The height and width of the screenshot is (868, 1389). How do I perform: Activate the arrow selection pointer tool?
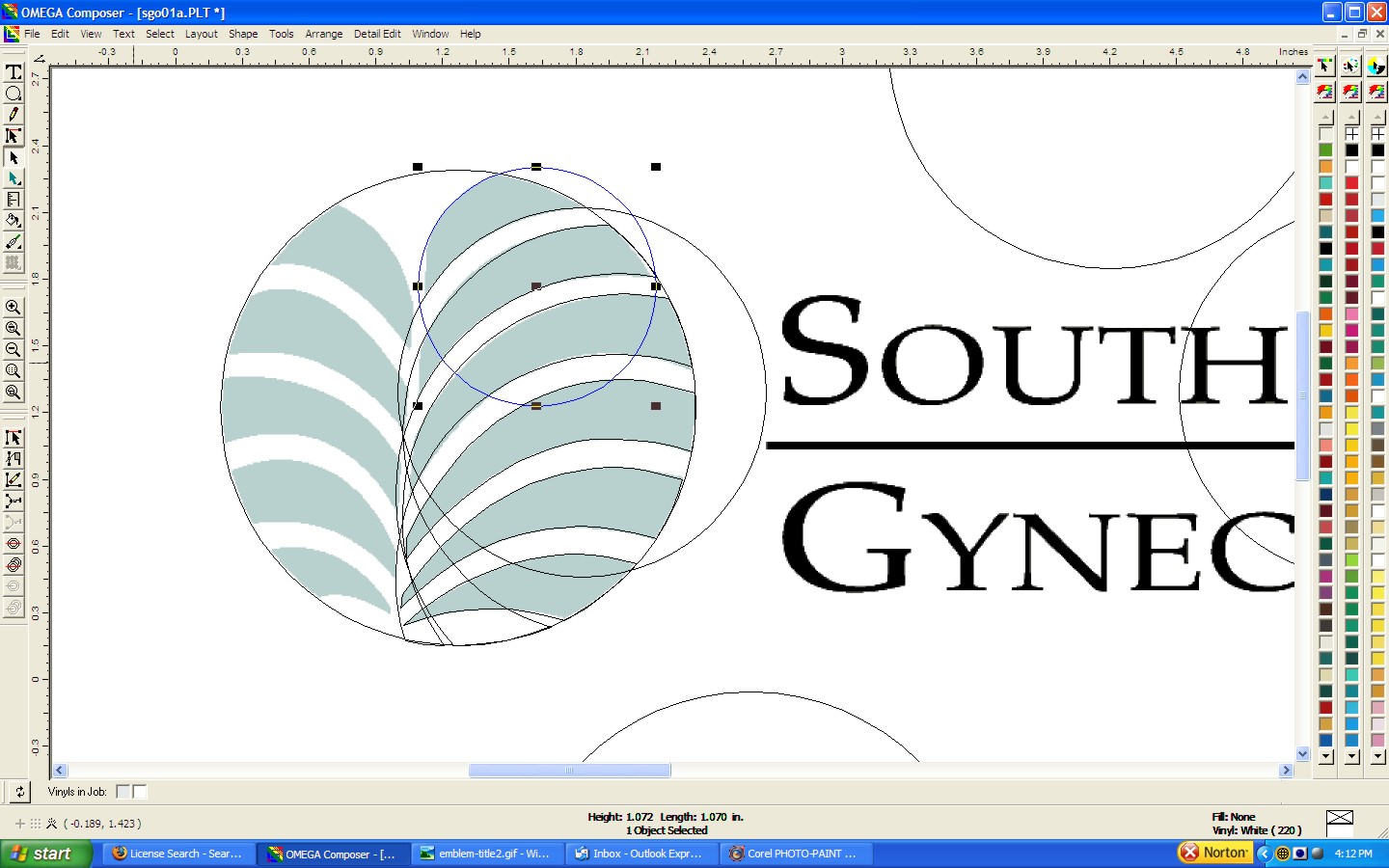pyautogui.click(x=14, y=157)
